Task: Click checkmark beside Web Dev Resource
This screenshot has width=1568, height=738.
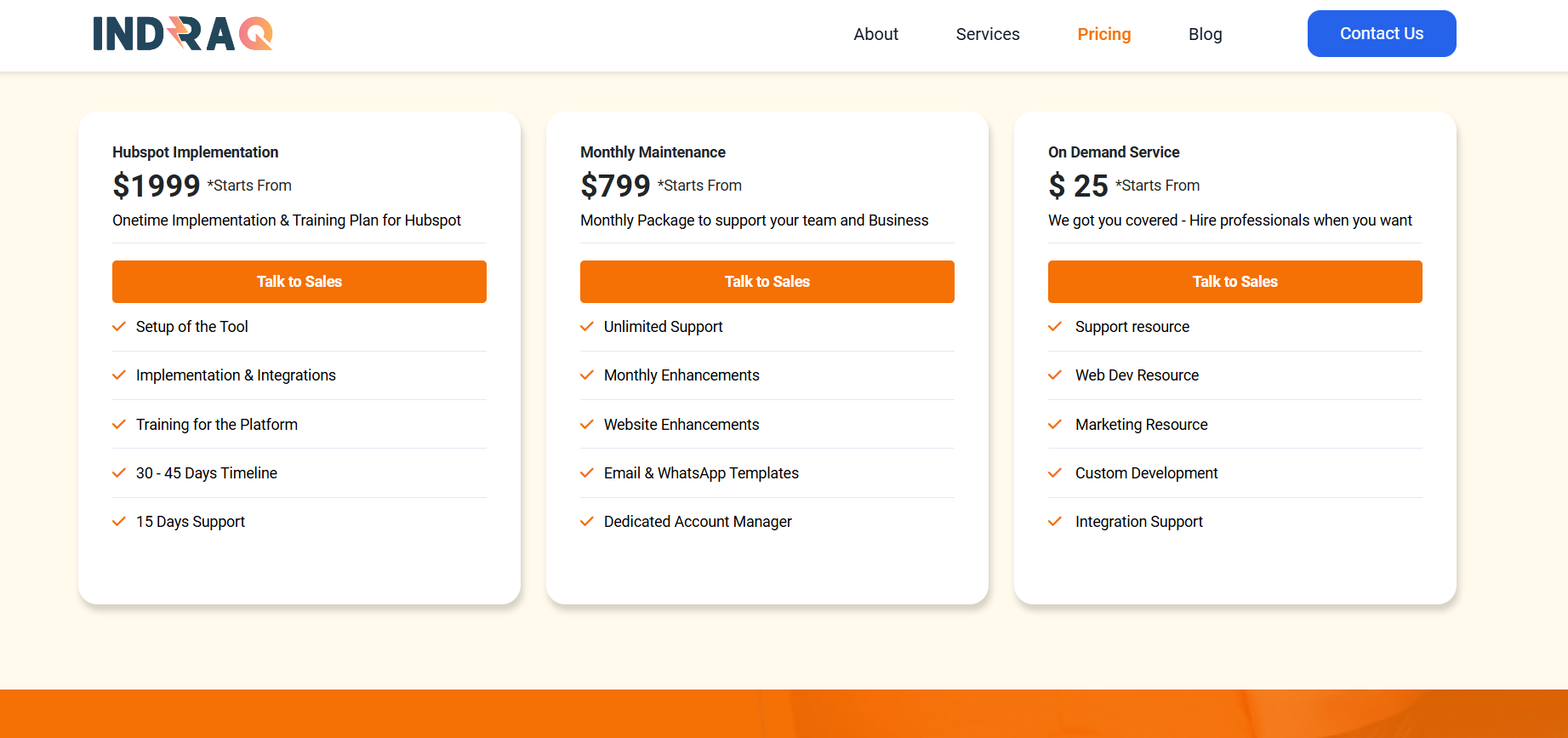Action: (x=1055, y=375)
